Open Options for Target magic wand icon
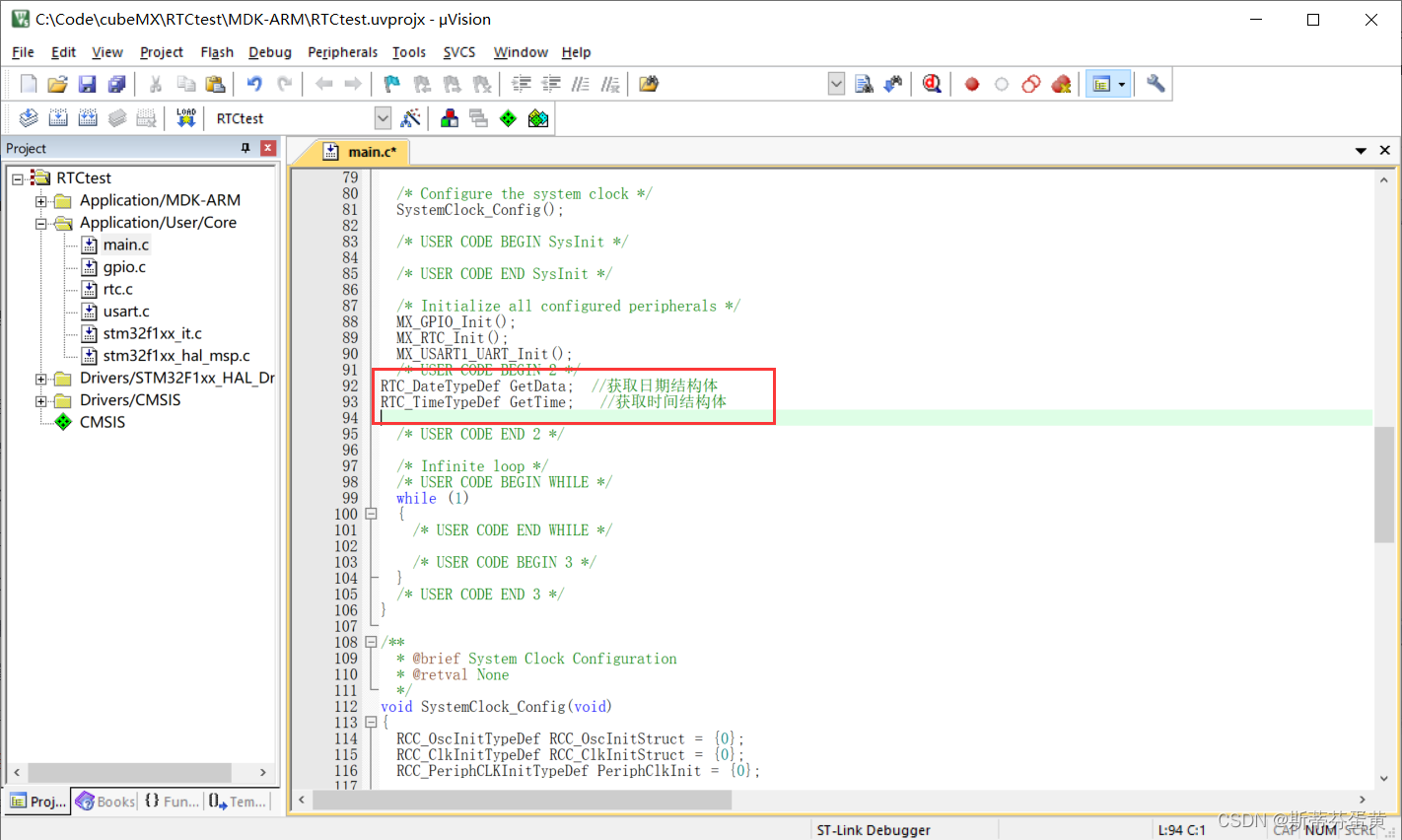This screenshot has width=1402, height=840. click(x=411, y=118)
